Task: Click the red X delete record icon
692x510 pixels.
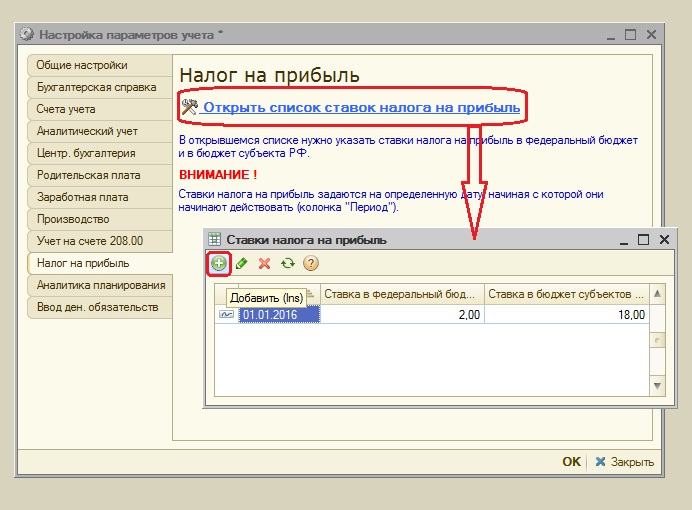Action: tap(264, 264)
